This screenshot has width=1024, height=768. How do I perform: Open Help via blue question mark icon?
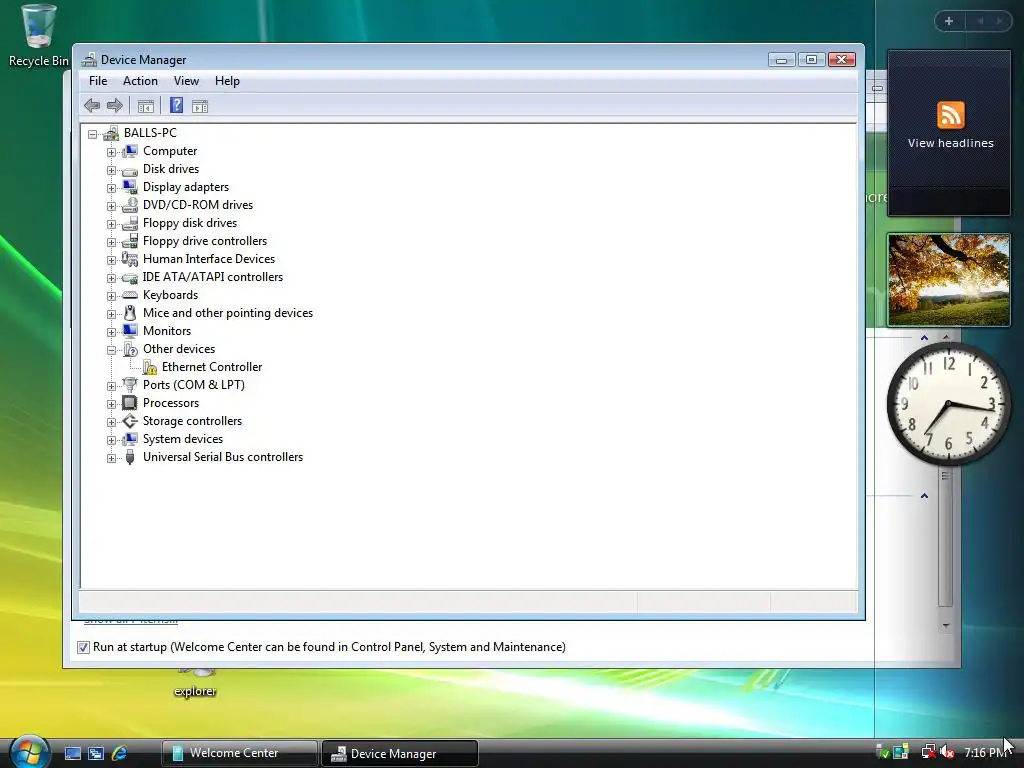pos(176,105)
